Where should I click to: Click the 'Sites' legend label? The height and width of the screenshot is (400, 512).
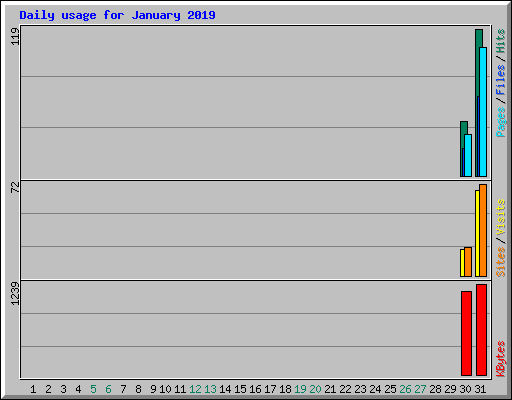click(x=500, y=262)
